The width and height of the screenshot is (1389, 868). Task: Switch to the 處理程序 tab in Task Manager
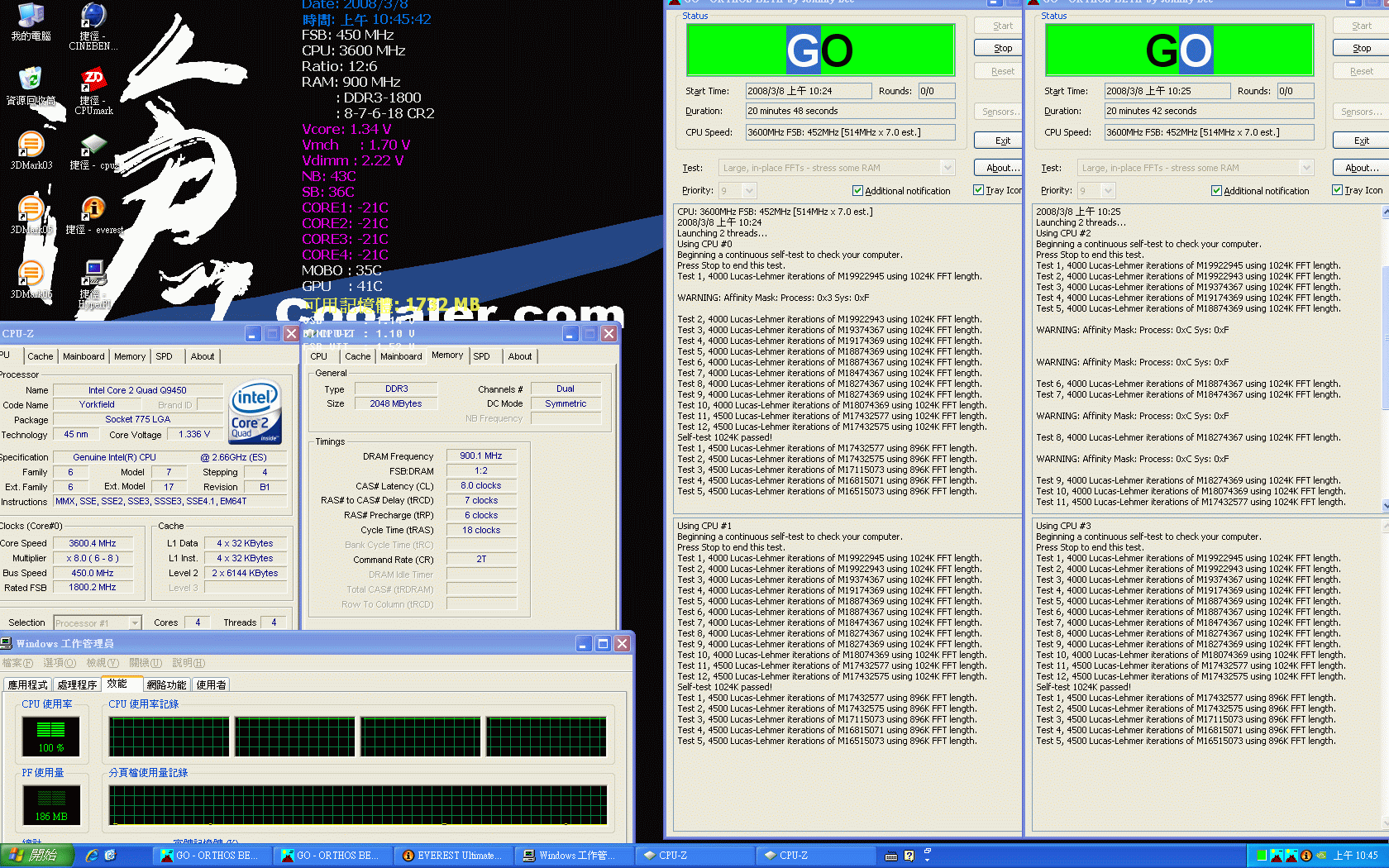[x=77, y=684]
